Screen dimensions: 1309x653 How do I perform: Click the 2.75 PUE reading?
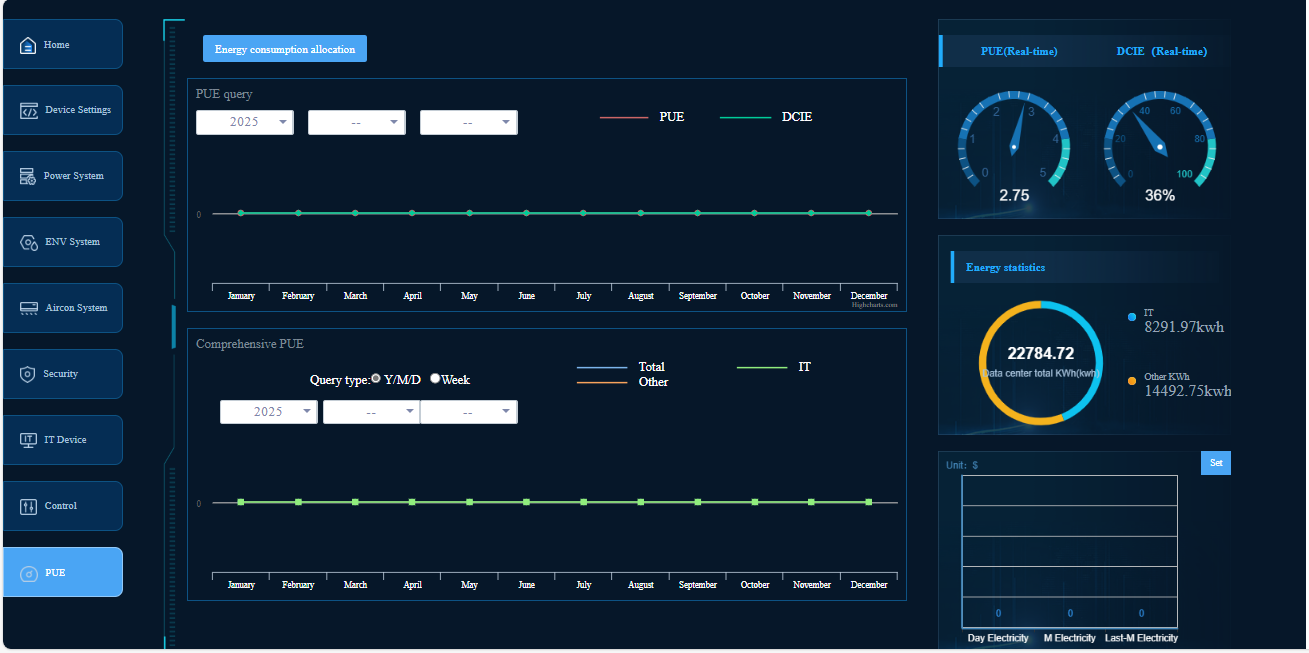click(1014, 196)
